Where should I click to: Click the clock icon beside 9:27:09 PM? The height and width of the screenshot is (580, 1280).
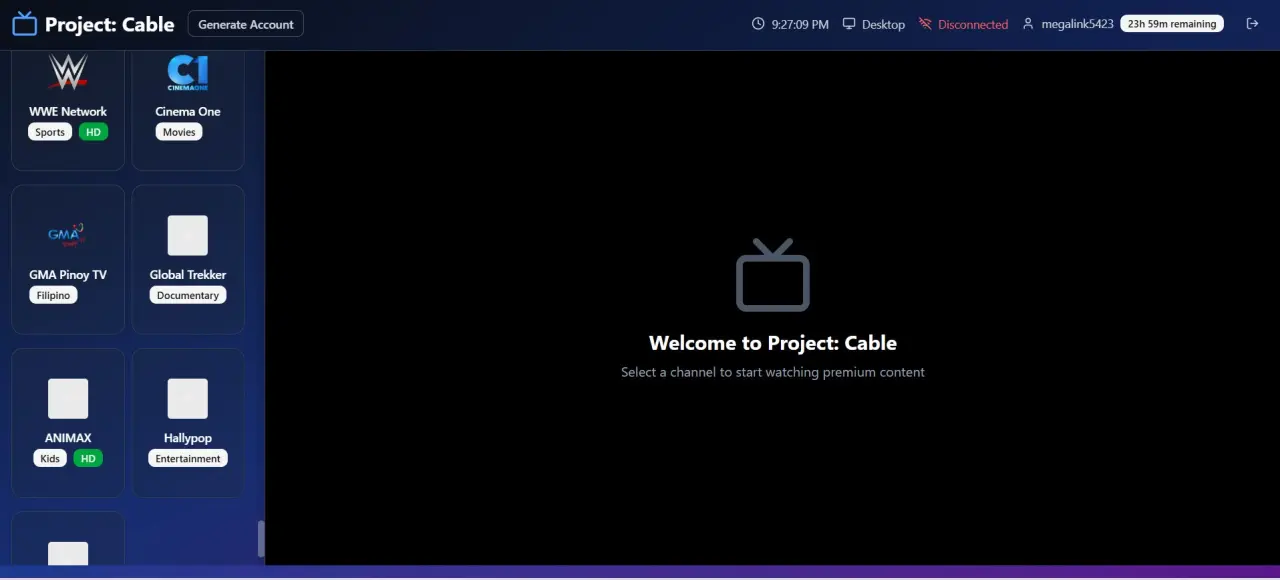758,24
